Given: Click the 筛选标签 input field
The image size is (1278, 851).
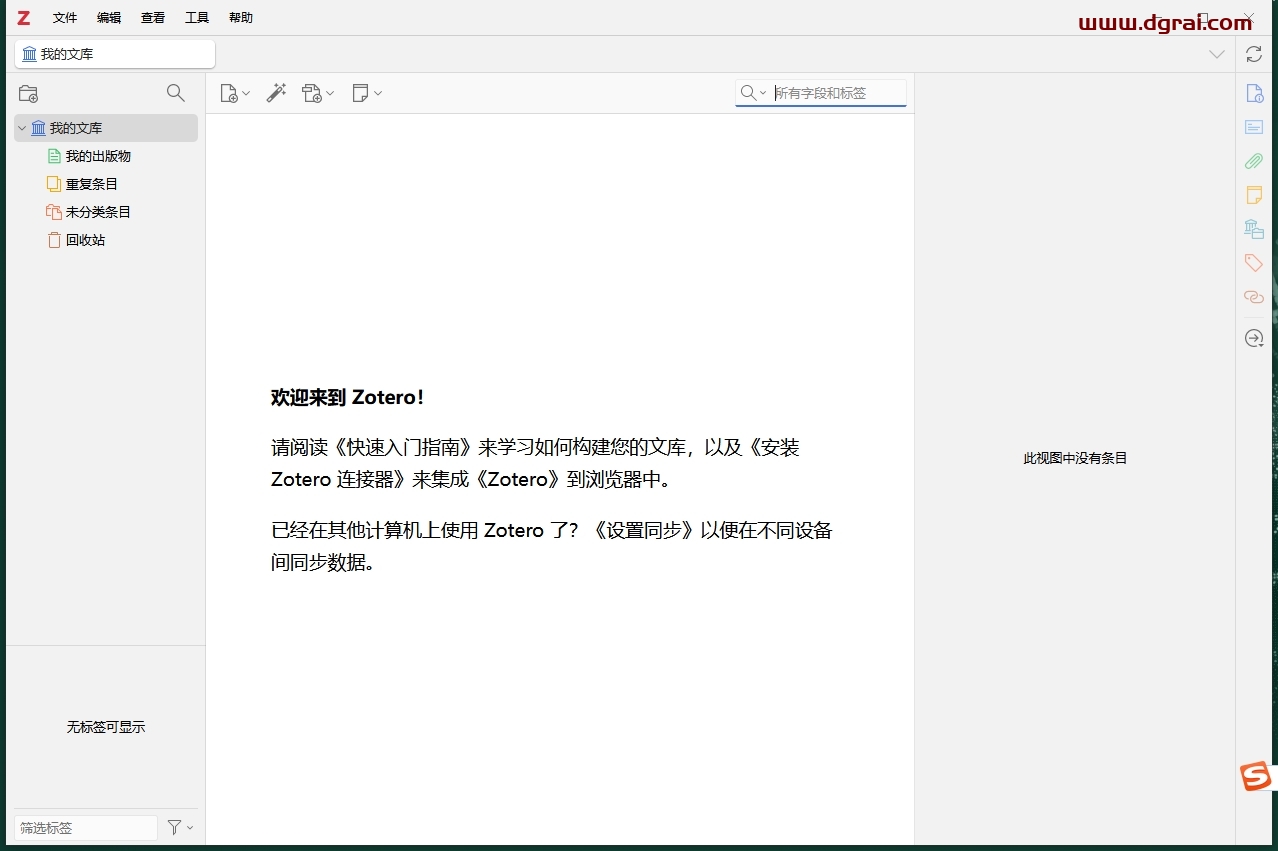Looking at the screenshot, I should [85, 827].
